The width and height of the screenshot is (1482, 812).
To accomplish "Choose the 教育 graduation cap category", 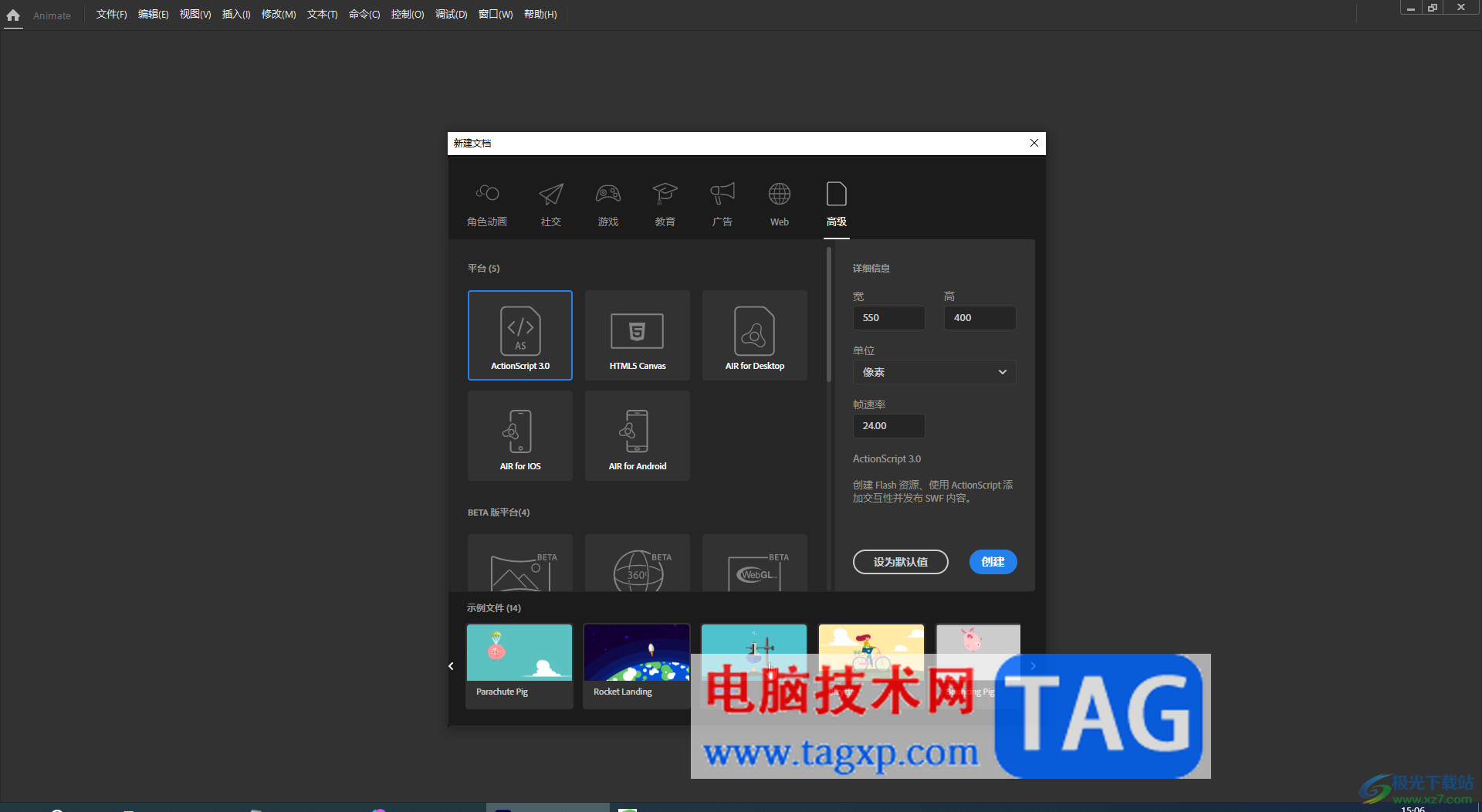I will click(665, 204).
